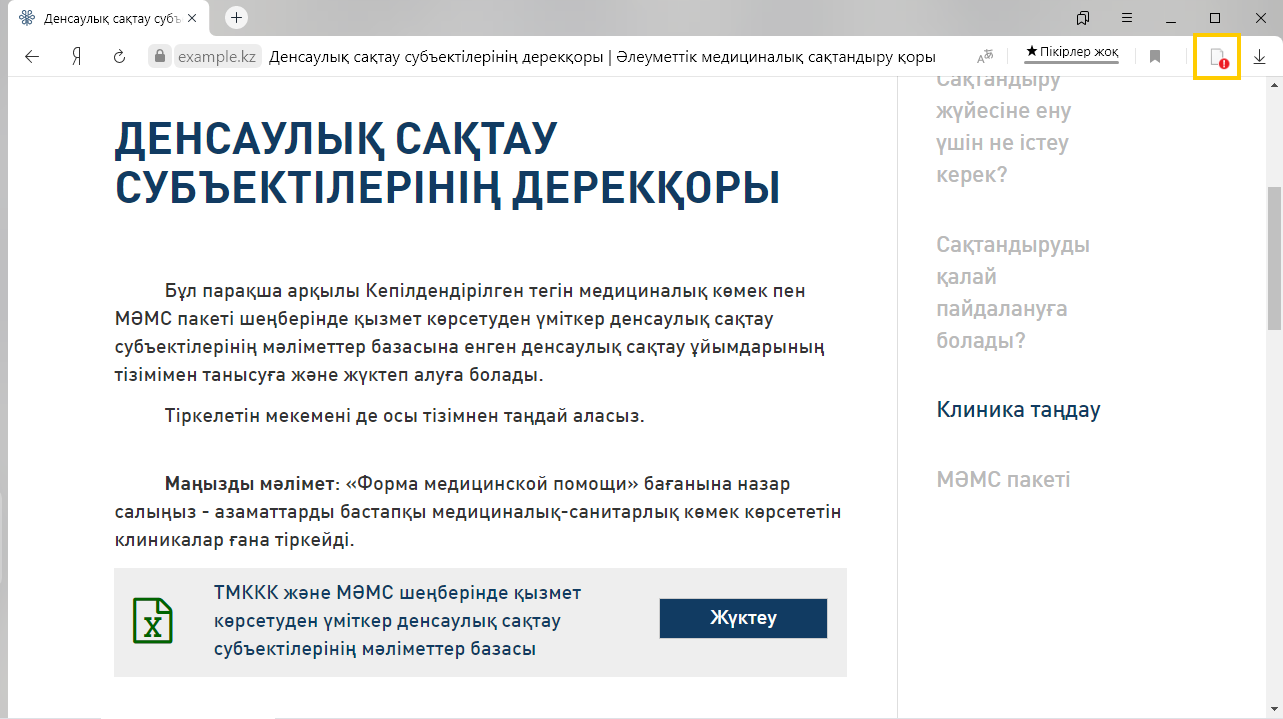Open the page translate icon
Viewport: 1283px width, 719px height.
click(986, 57)
